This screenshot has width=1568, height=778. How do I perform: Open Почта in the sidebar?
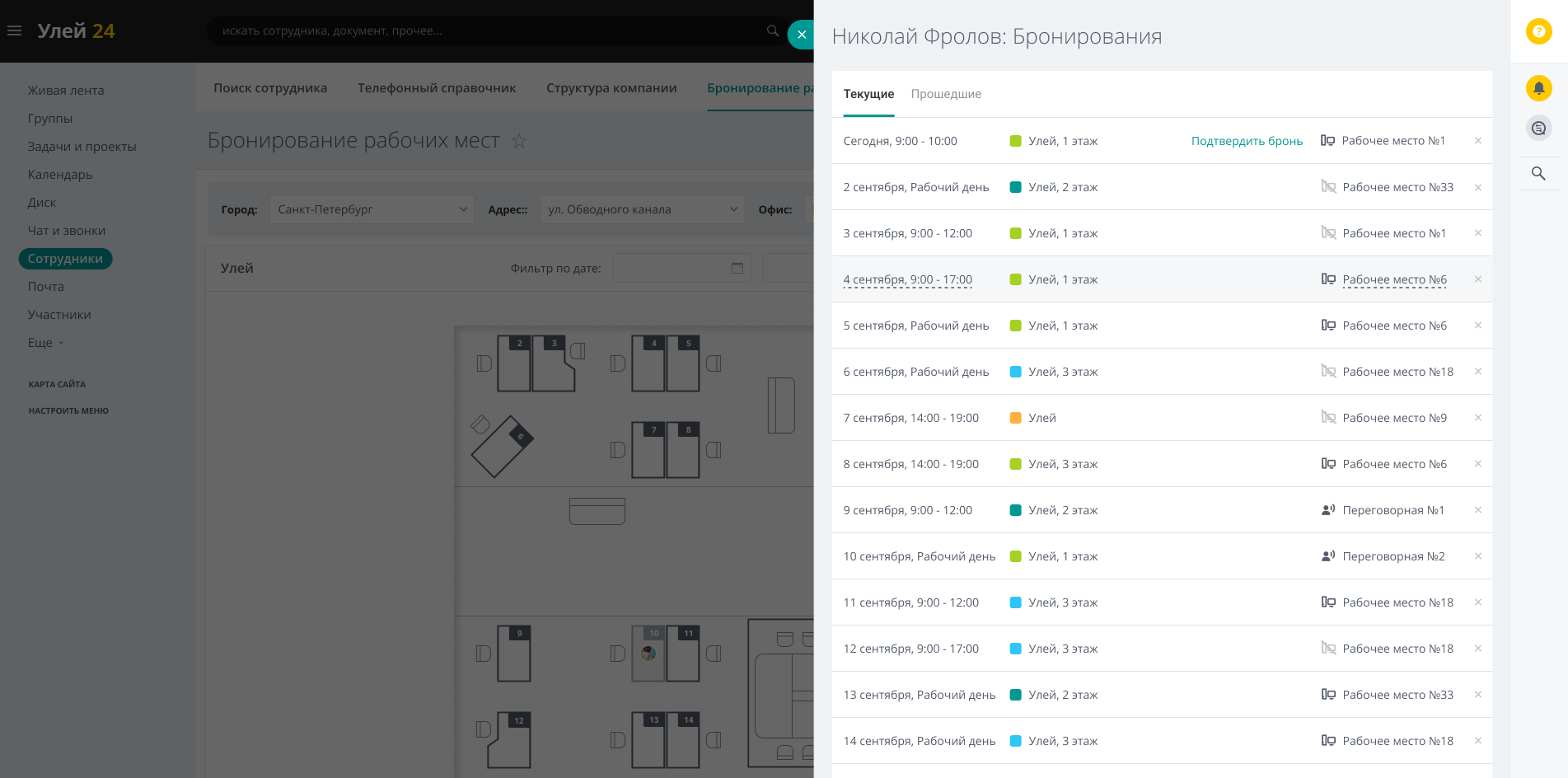(x=46, y=287)
